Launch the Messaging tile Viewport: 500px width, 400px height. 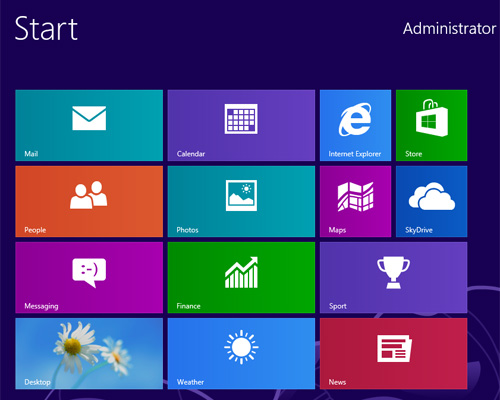89,277
